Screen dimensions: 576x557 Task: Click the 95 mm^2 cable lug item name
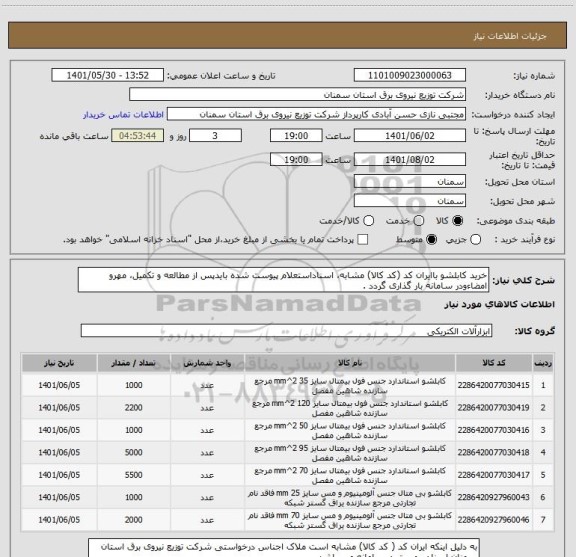[350, 453]
